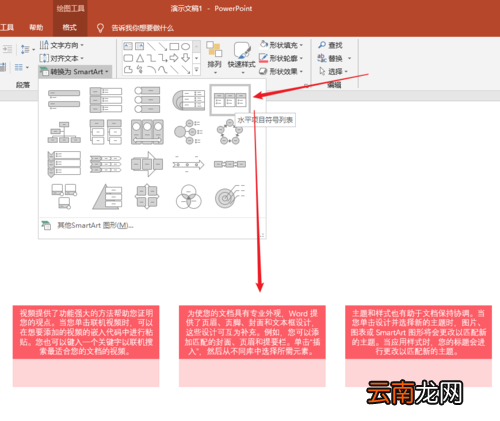The image size is (500, 421).
Task: Apply the Horizontal Bullet List SmartArt layout
Action: (x=230, y=100)
